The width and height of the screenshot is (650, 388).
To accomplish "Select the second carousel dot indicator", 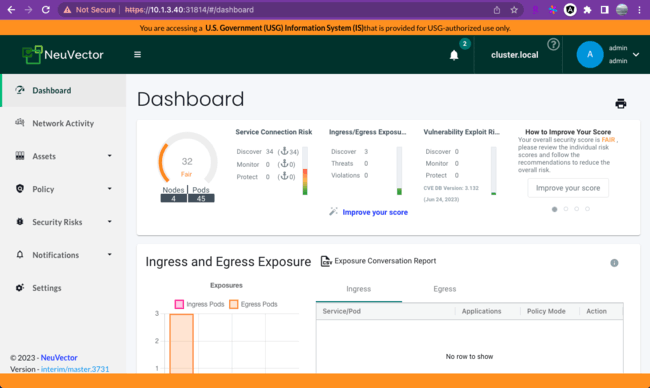I will pyautogui.click(x=565, y=209).
